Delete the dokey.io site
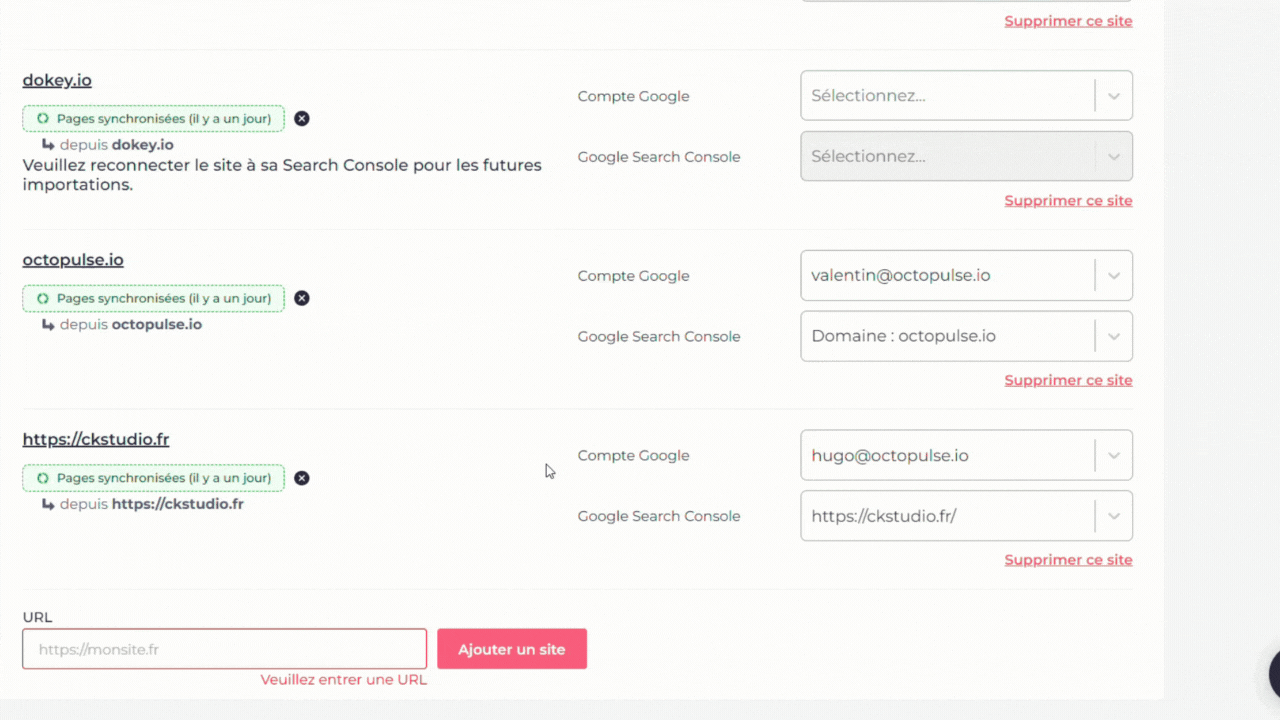The height and width of the screenshot is (720, 1280). (1068, 201)
